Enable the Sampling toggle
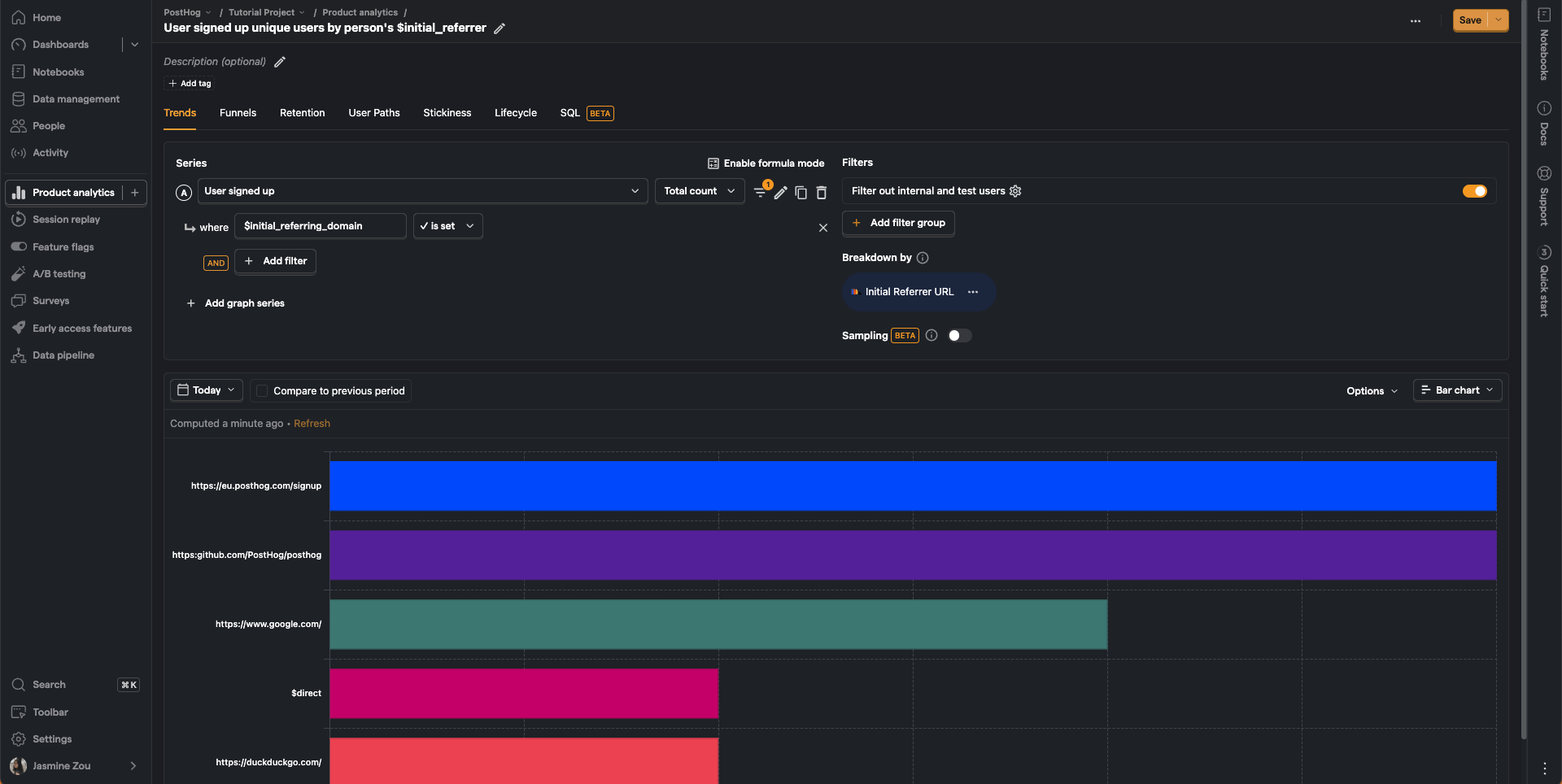This screenshot has width=1562, height=784. point(959,335)
